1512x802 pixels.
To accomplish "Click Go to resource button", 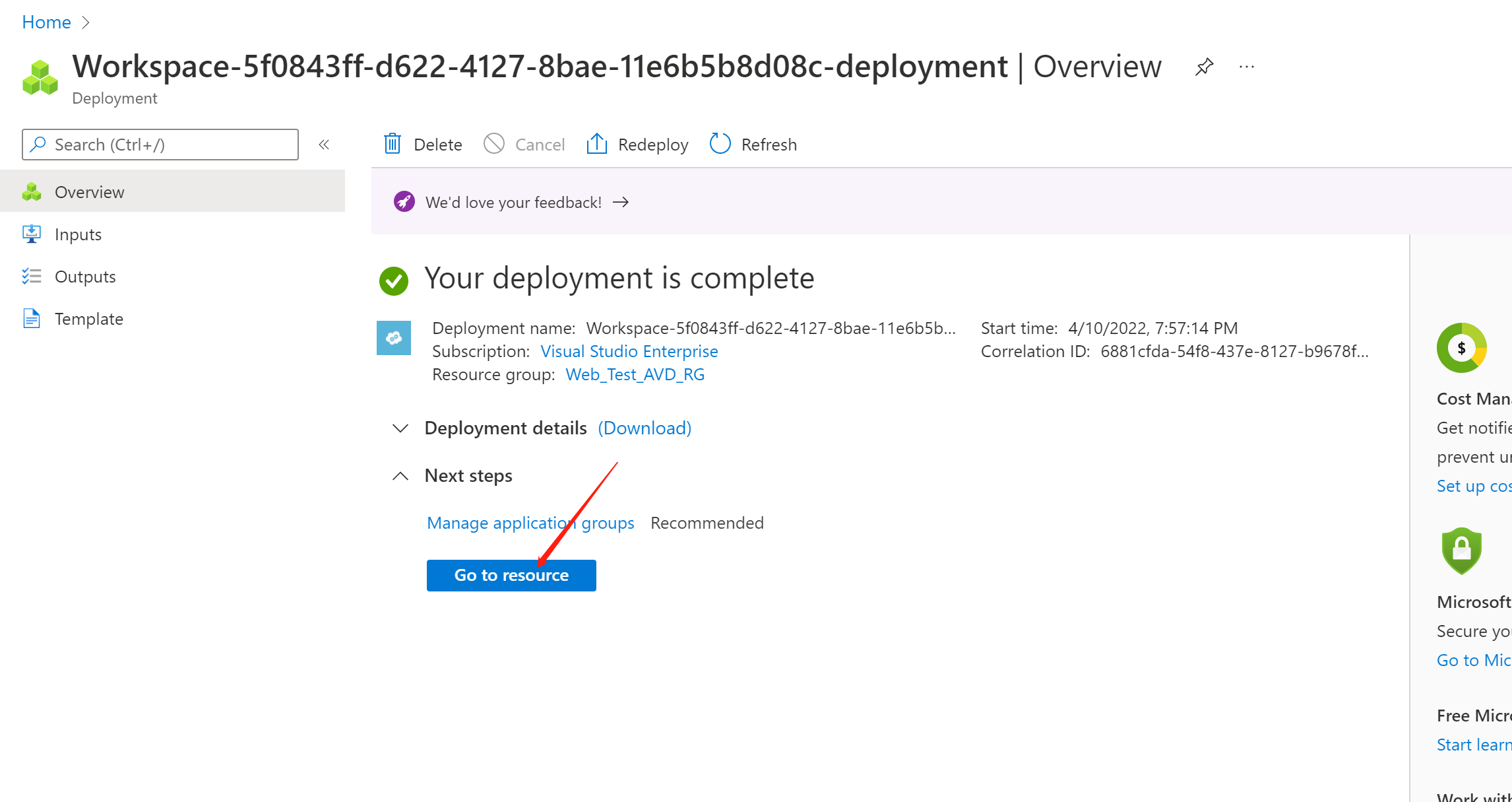I will pos(511,575).
